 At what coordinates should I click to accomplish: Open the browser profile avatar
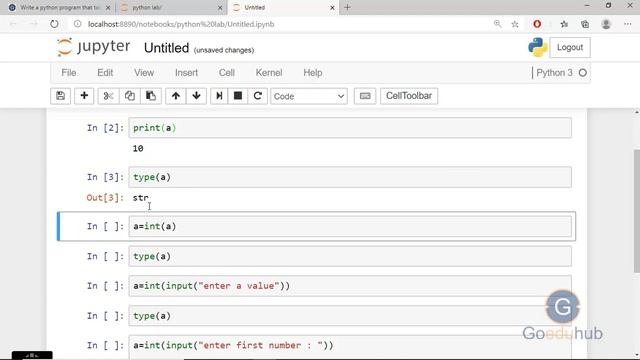(606, 24)
